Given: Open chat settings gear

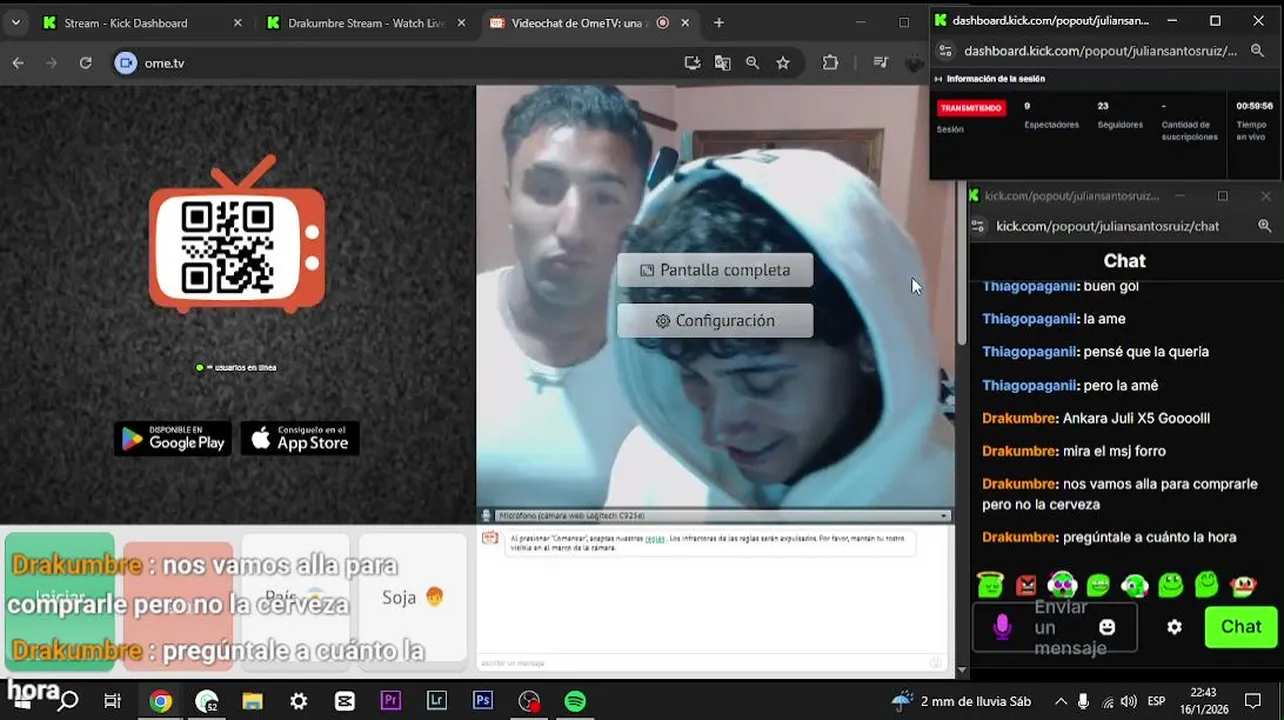Looking at the screenshot, I should pos(1175,627).
